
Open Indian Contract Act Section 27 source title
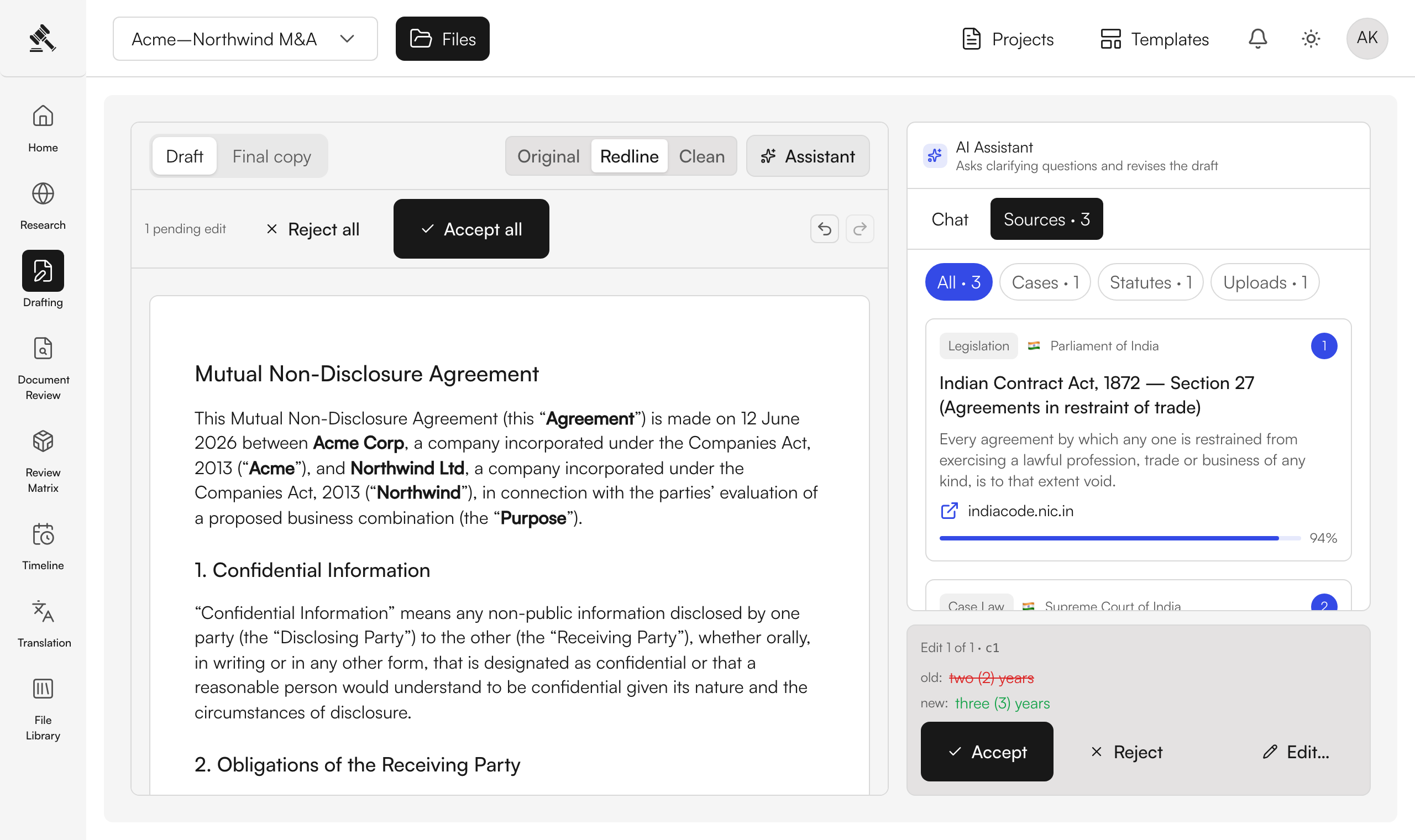point(1096,395)
